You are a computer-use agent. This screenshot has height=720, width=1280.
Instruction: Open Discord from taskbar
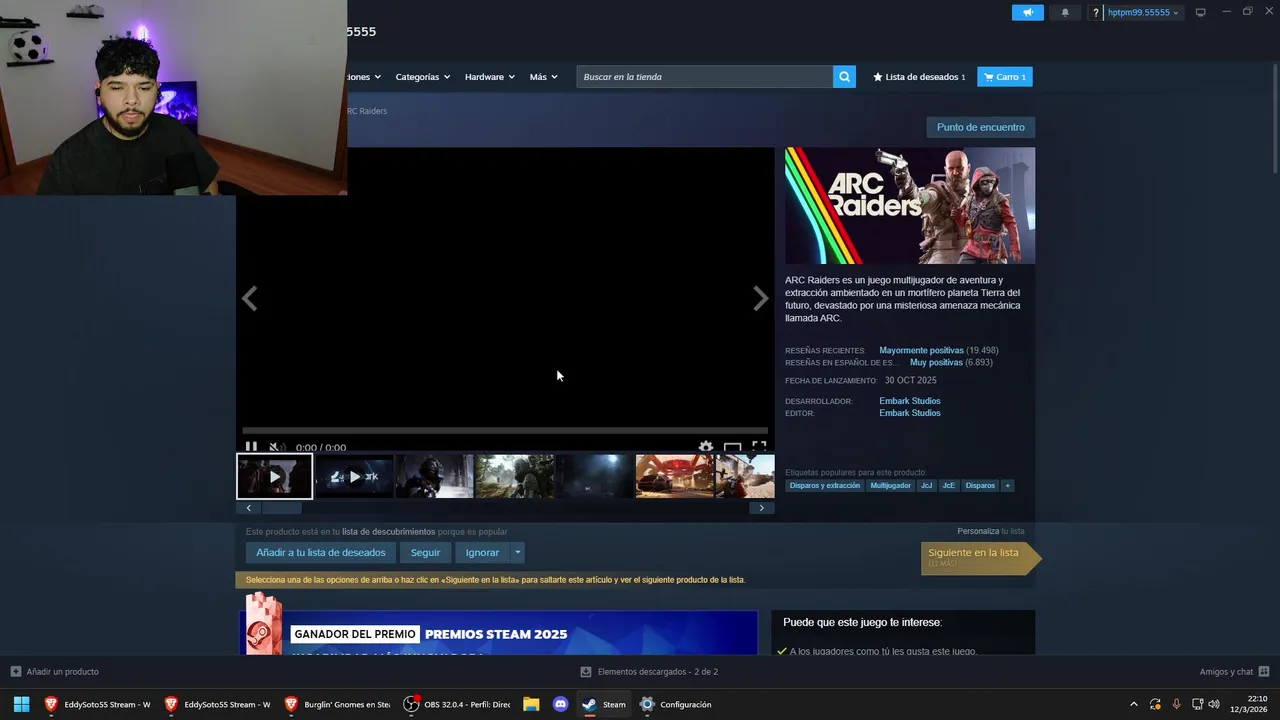click(x=560, y=704)
